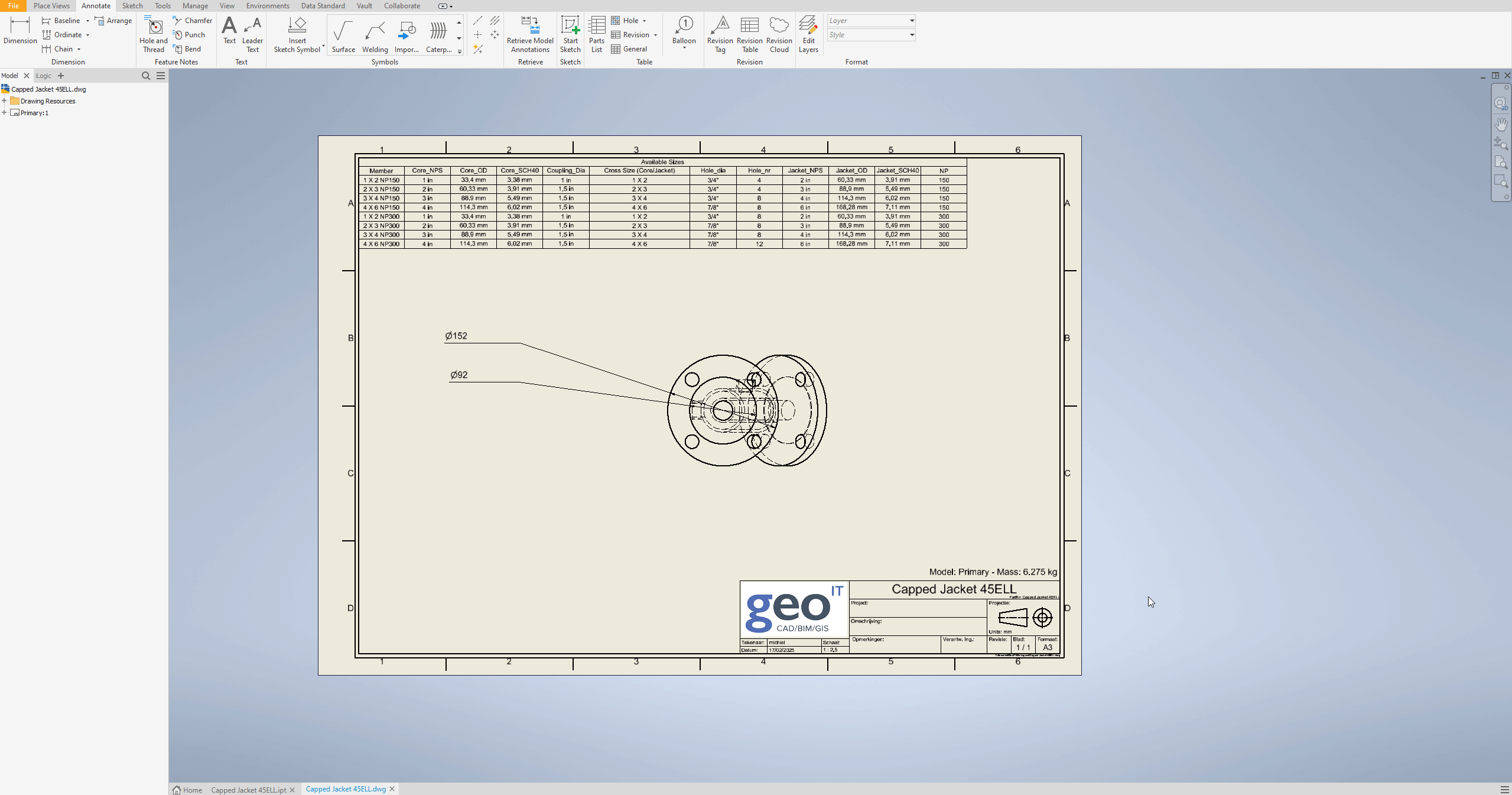Viewport: 1512px width, 795px height.
Task: Select the Leader Text tool
Action: 252,34
